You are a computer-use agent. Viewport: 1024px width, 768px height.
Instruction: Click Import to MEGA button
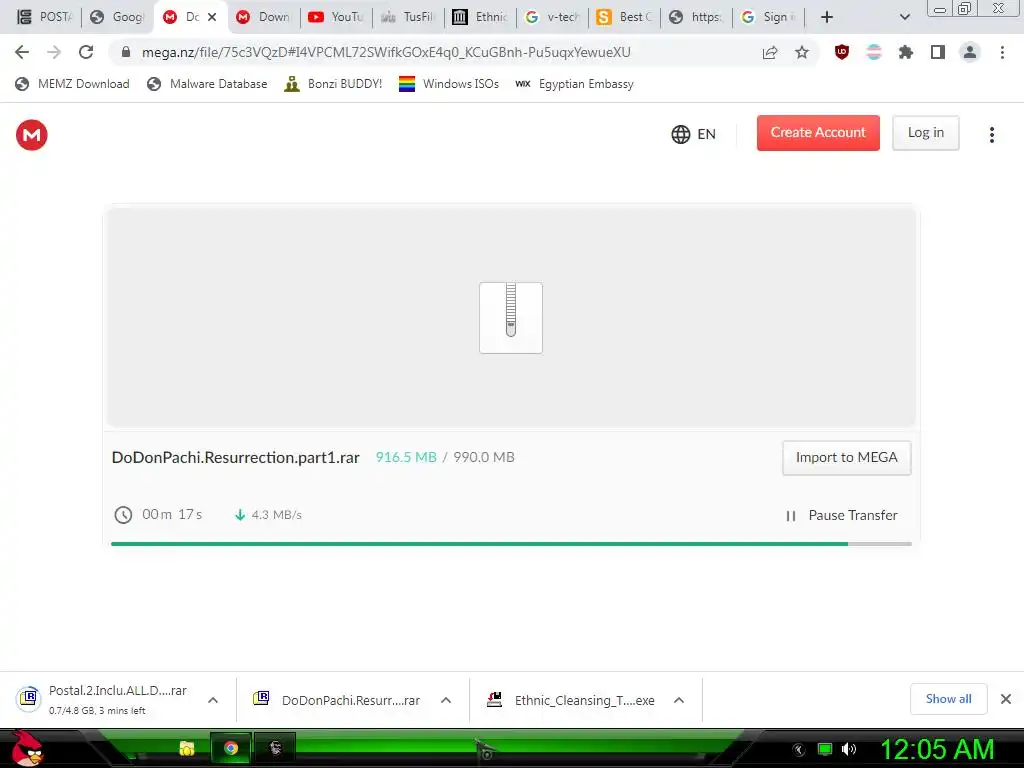point(847,458)
